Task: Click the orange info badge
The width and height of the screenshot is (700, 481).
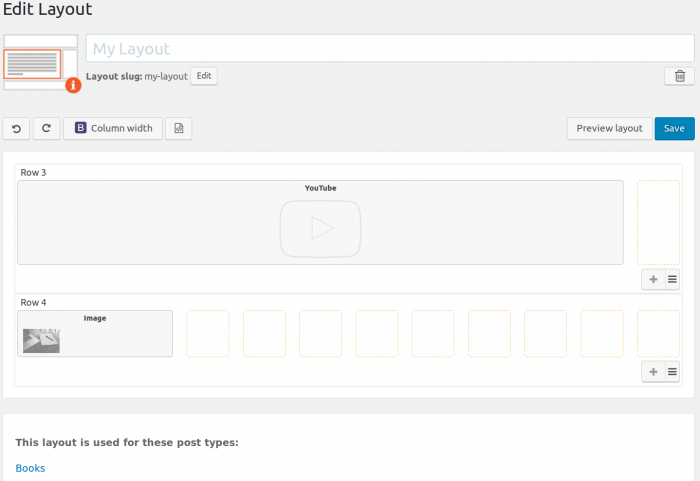Action: [x=73, y=85]
